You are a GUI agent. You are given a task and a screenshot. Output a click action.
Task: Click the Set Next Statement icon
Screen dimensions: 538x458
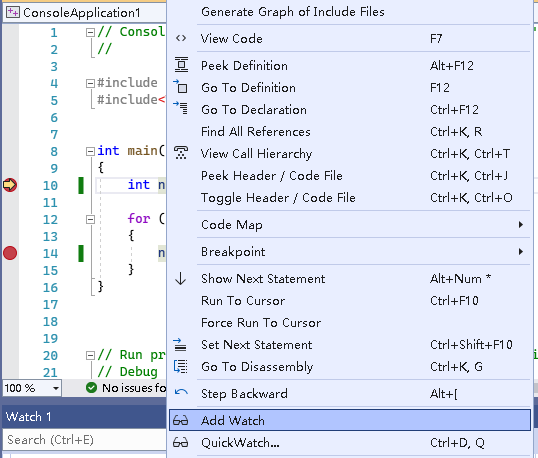click(180, 345)
